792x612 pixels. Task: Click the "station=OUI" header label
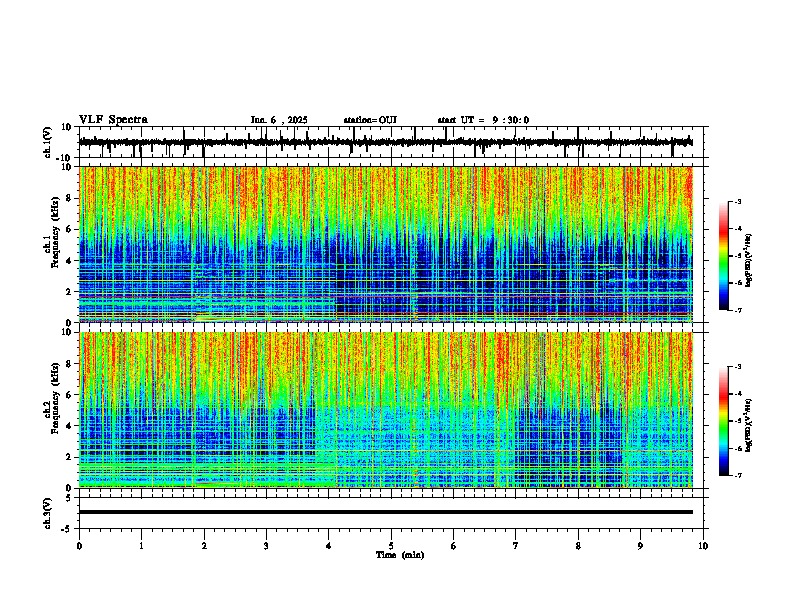click(370, 120)
